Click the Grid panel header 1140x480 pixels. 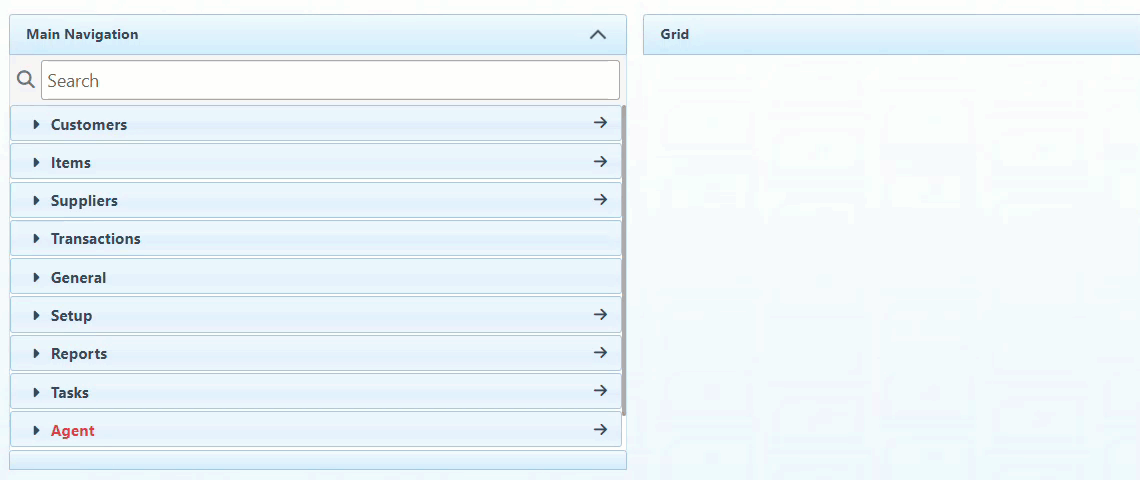coord(890,34)
